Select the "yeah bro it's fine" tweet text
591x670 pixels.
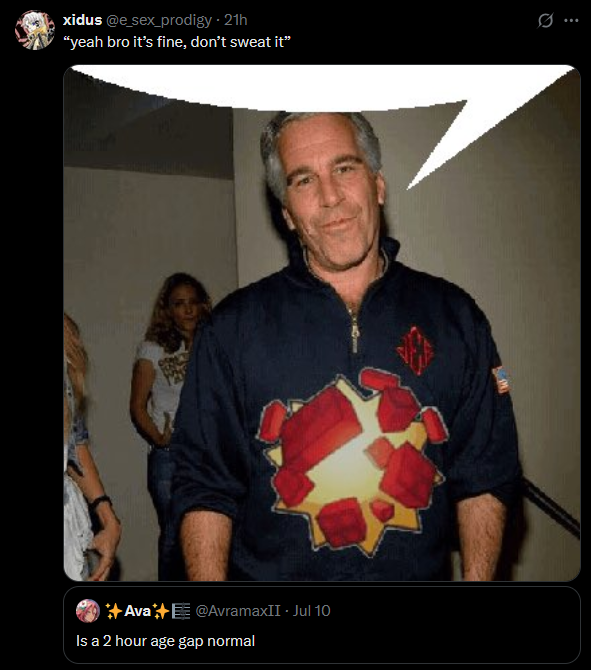click(x=177, y=42)
